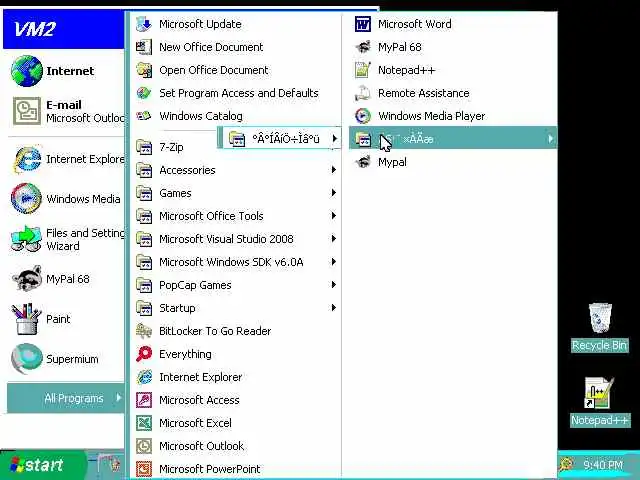640x480 pixels.
Task: Click All Programs
Action: click(66, 398)
